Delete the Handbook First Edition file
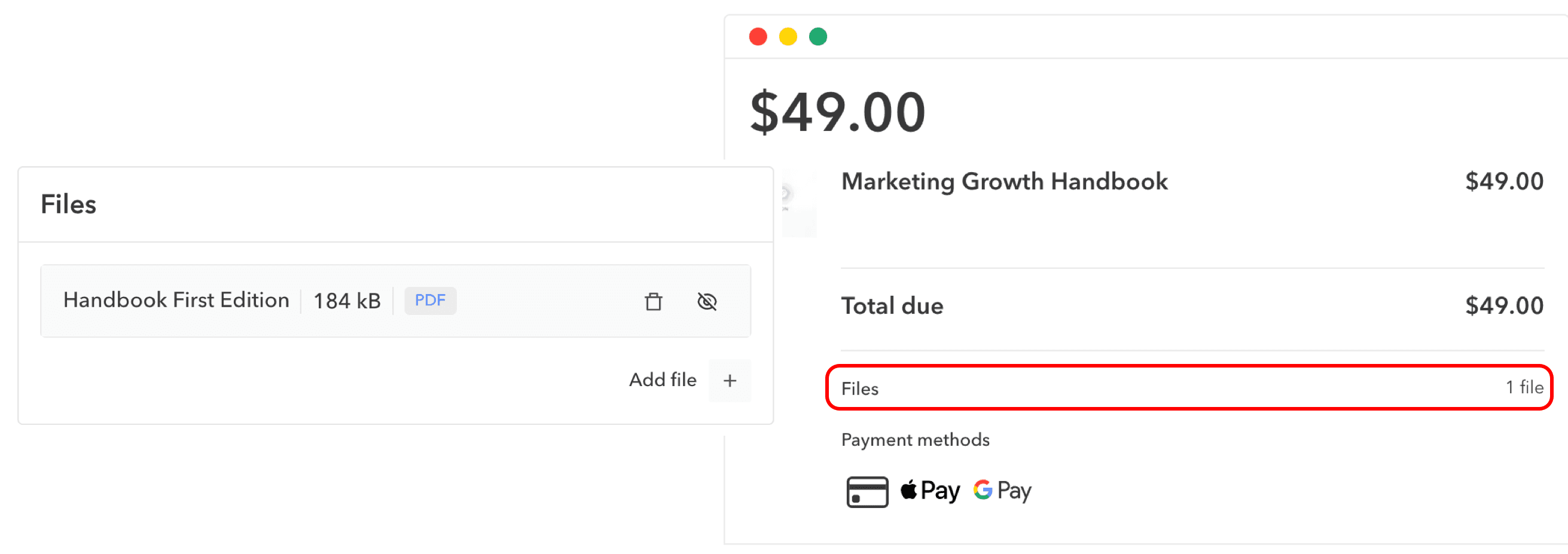This screenshot has height=554, width=1568. (x=653, y=301)
